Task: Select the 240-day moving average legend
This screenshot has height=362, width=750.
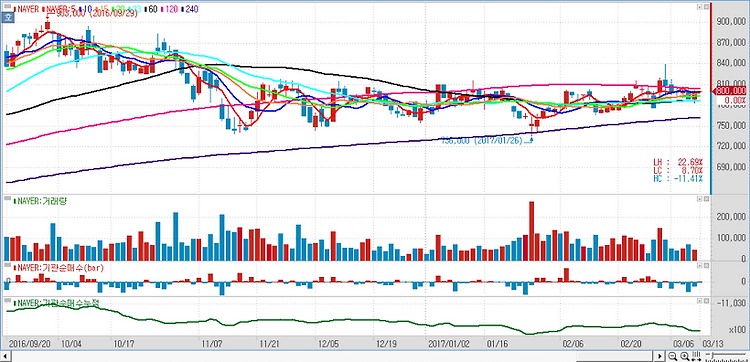Action: (x=190, y=9)
